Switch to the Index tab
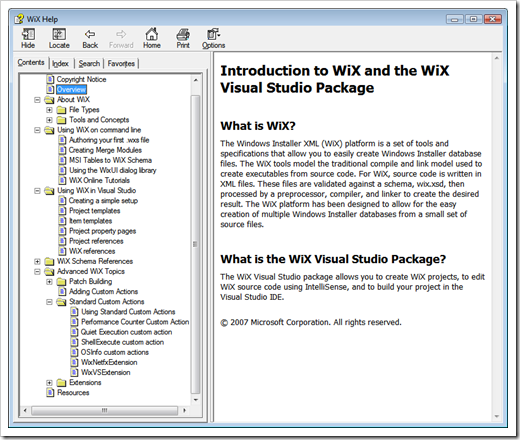The width and height of the screenshot is (520, 440). tap(60, 63)
